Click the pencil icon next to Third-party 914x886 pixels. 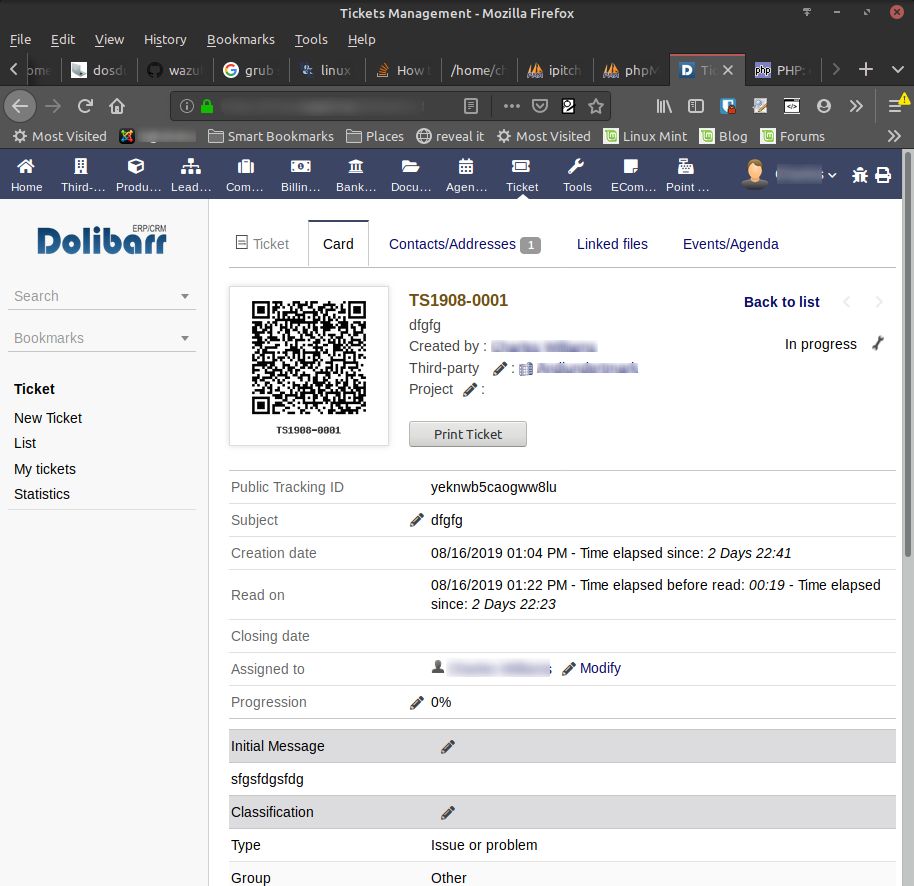(498, 368)
